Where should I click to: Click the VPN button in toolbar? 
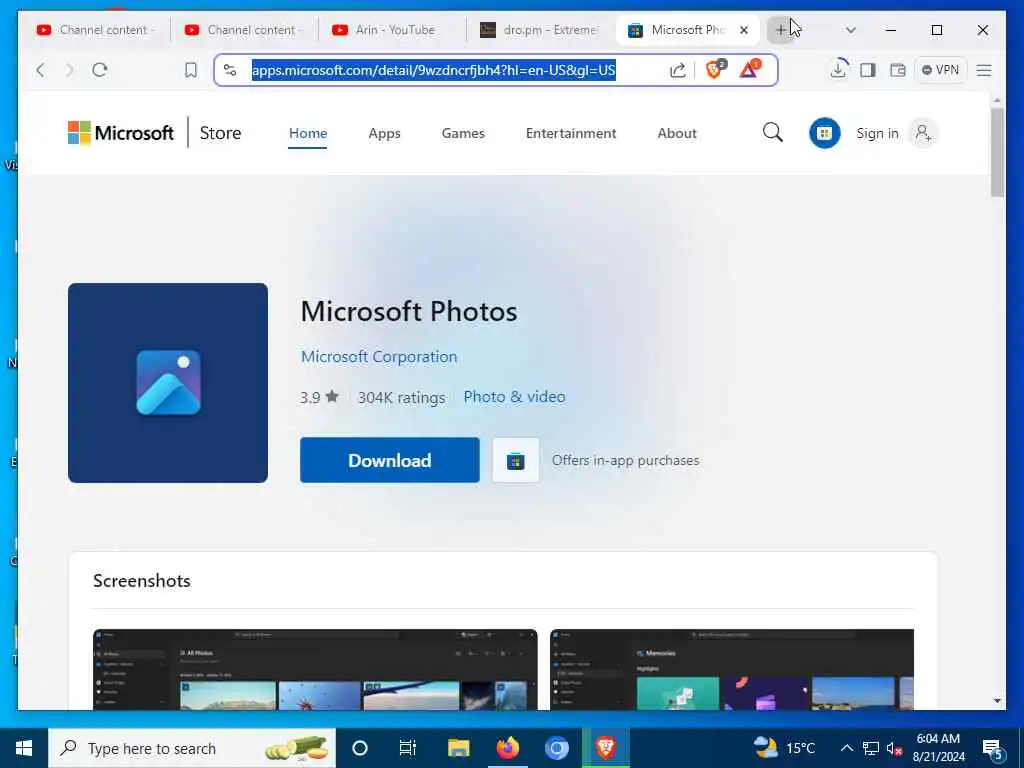pyautogui.click(x=940, y=70)
